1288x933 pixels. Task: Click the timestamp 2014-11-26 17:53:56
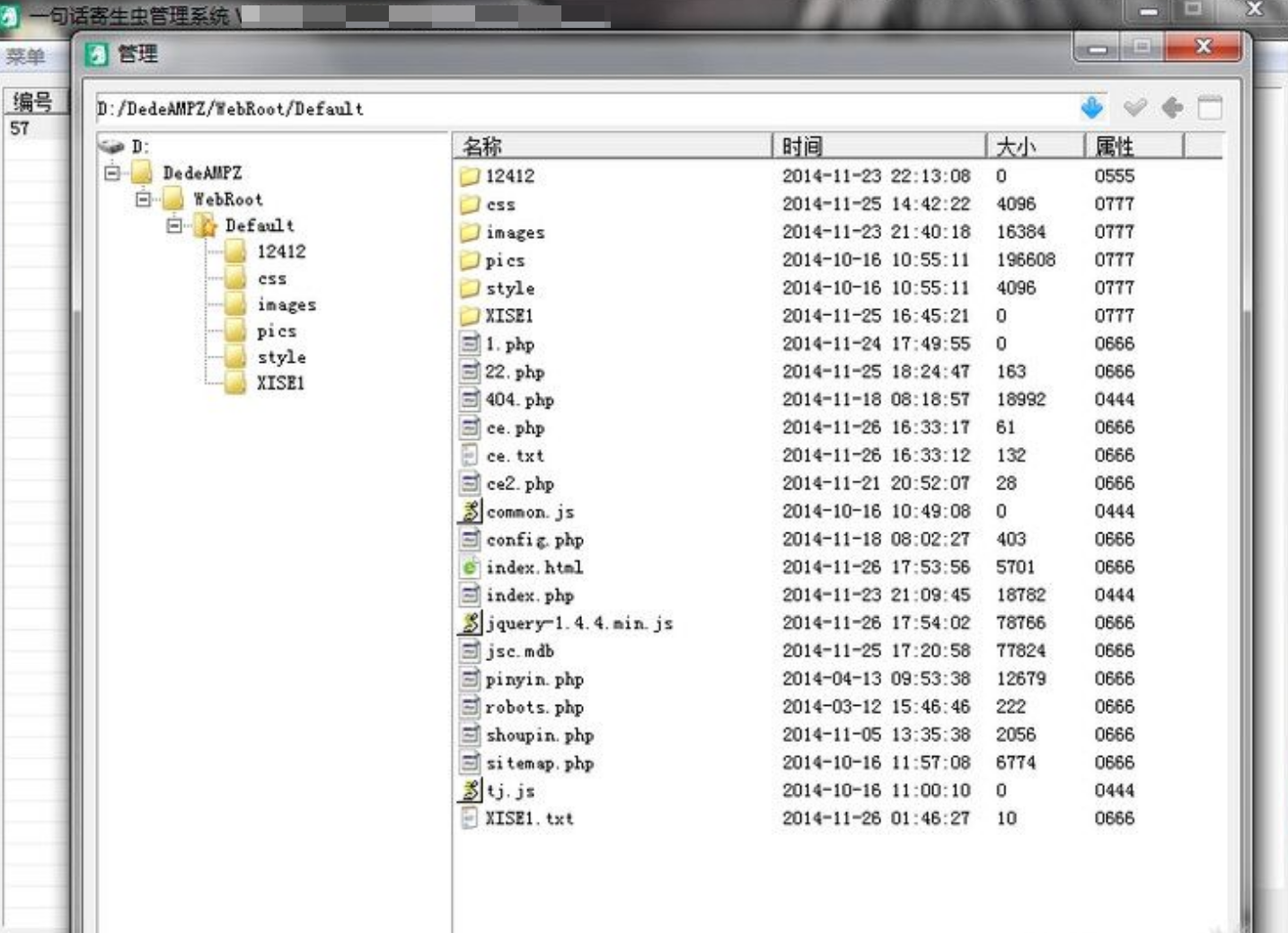coord(876,567)
